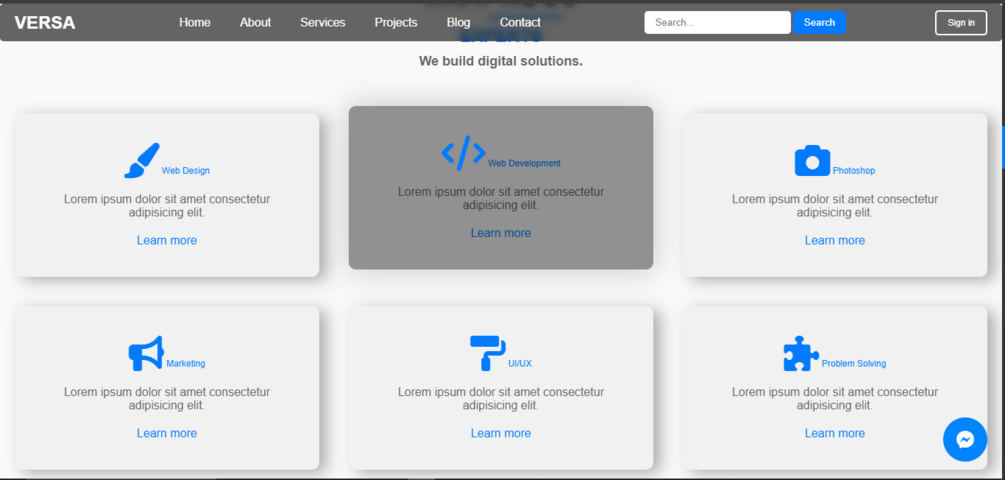Click Learn more under Problem Solving
This screenshot has height=480, width=1005.
(x=835, y=433)
